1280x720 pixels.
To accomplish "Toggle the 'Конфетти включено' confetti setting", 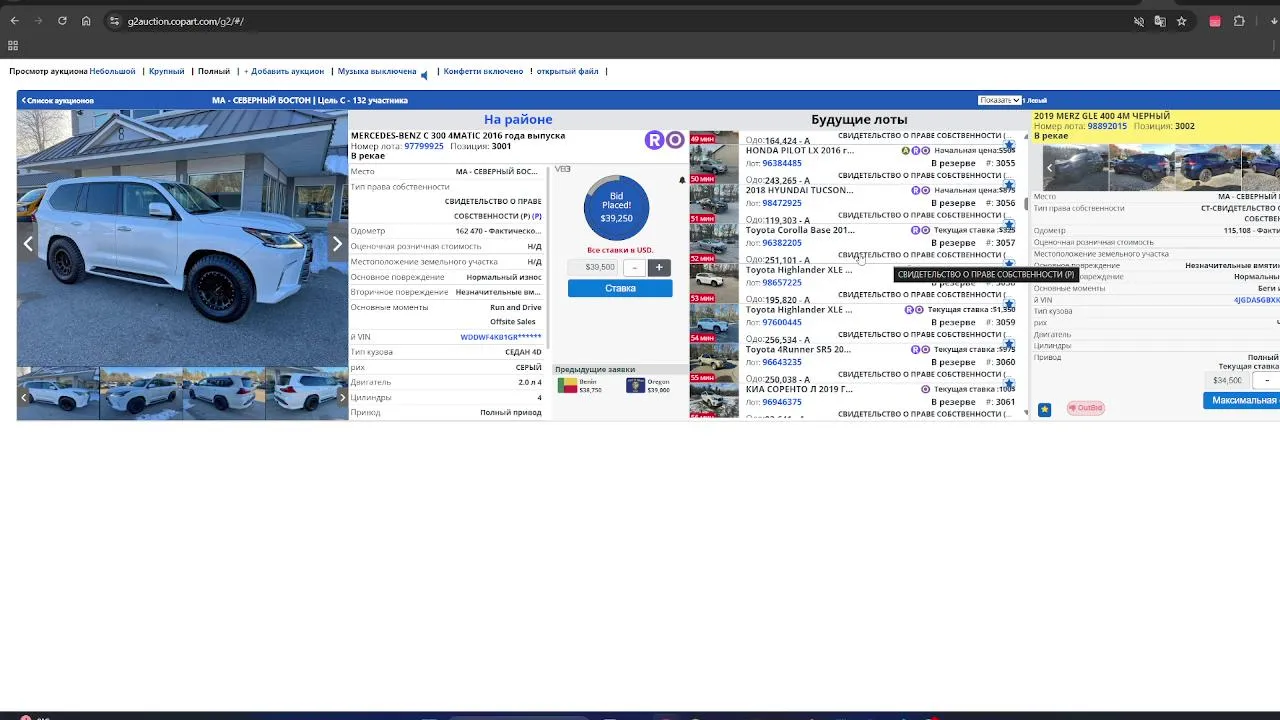I will [x=483, y=72].
